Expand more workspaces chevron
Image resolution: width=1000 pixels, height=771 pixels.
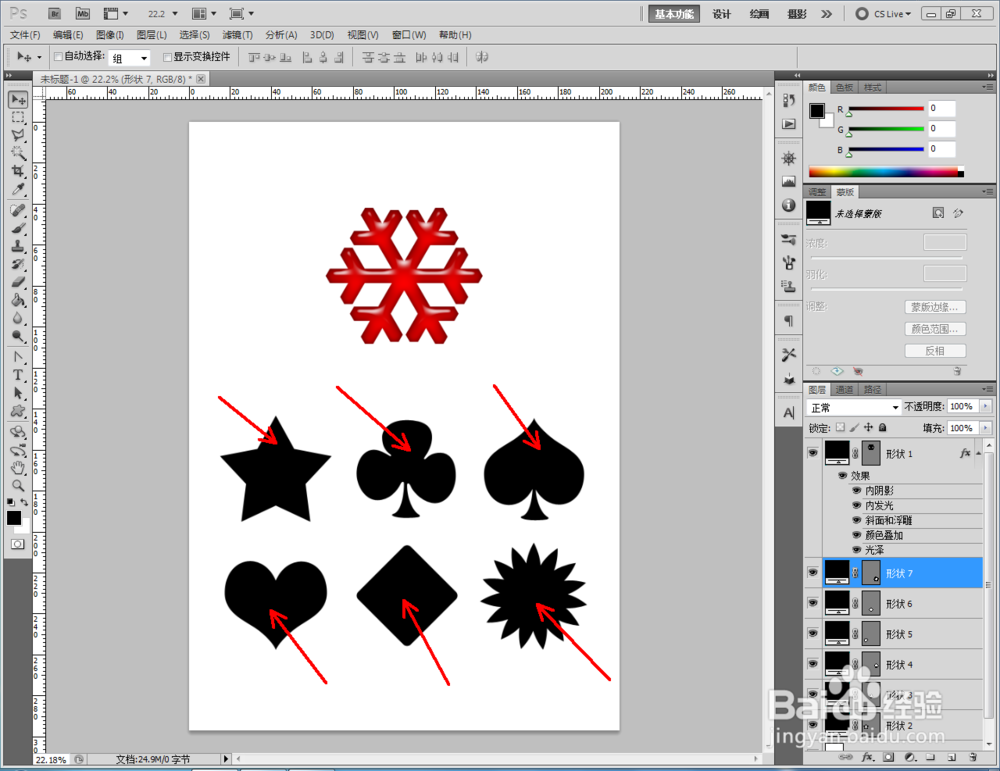coord(827,13)
